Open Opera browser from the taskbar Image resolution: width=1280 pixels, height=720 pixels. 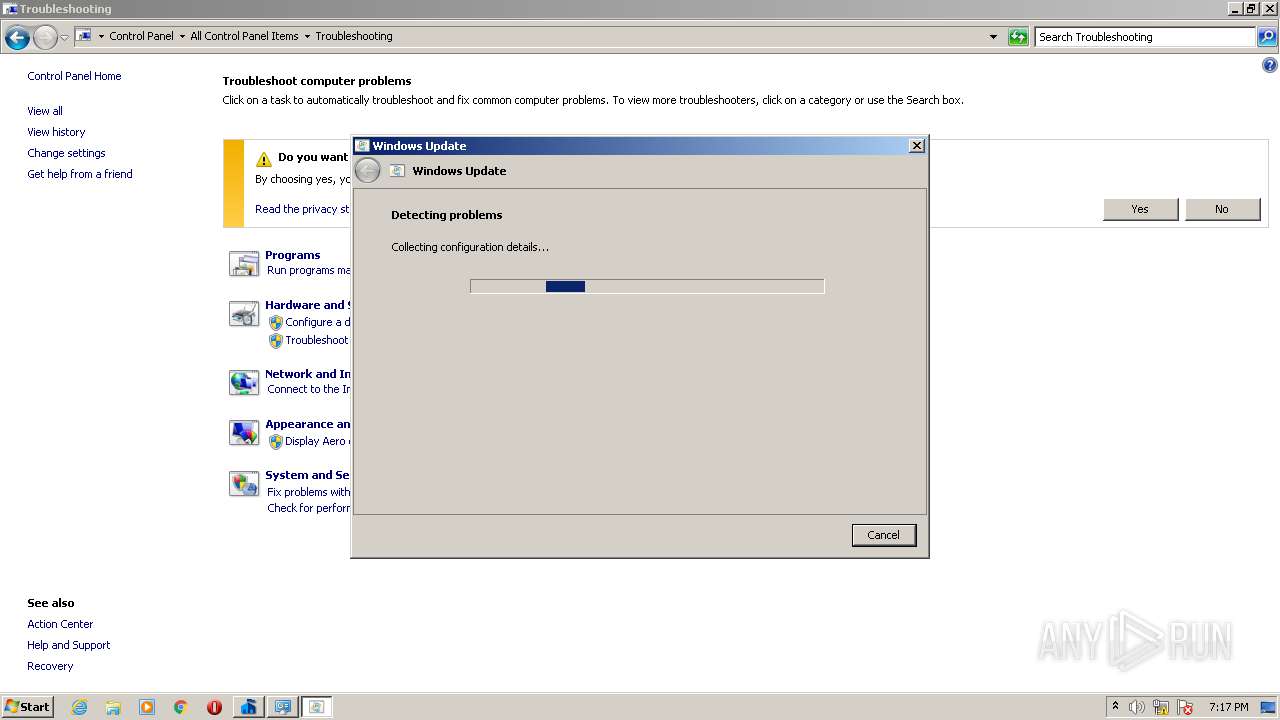tap(214, 707)
